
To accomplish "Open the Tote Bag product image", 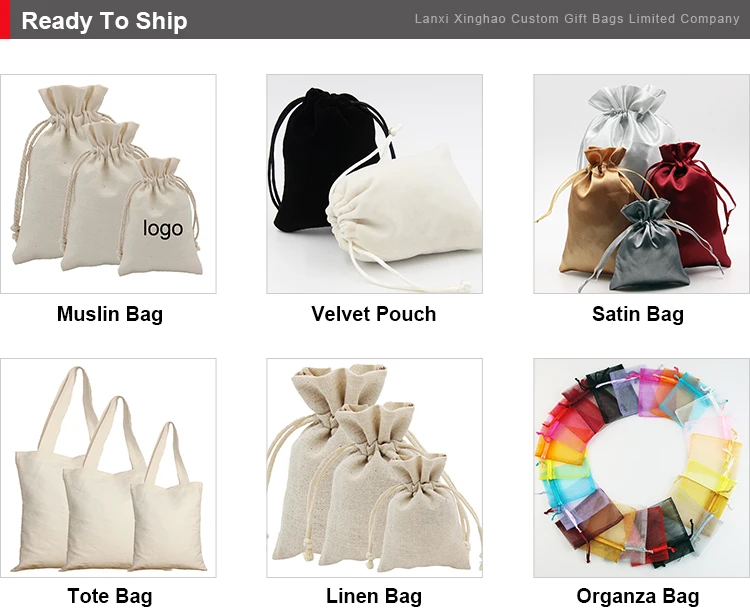I will (108, 467).
